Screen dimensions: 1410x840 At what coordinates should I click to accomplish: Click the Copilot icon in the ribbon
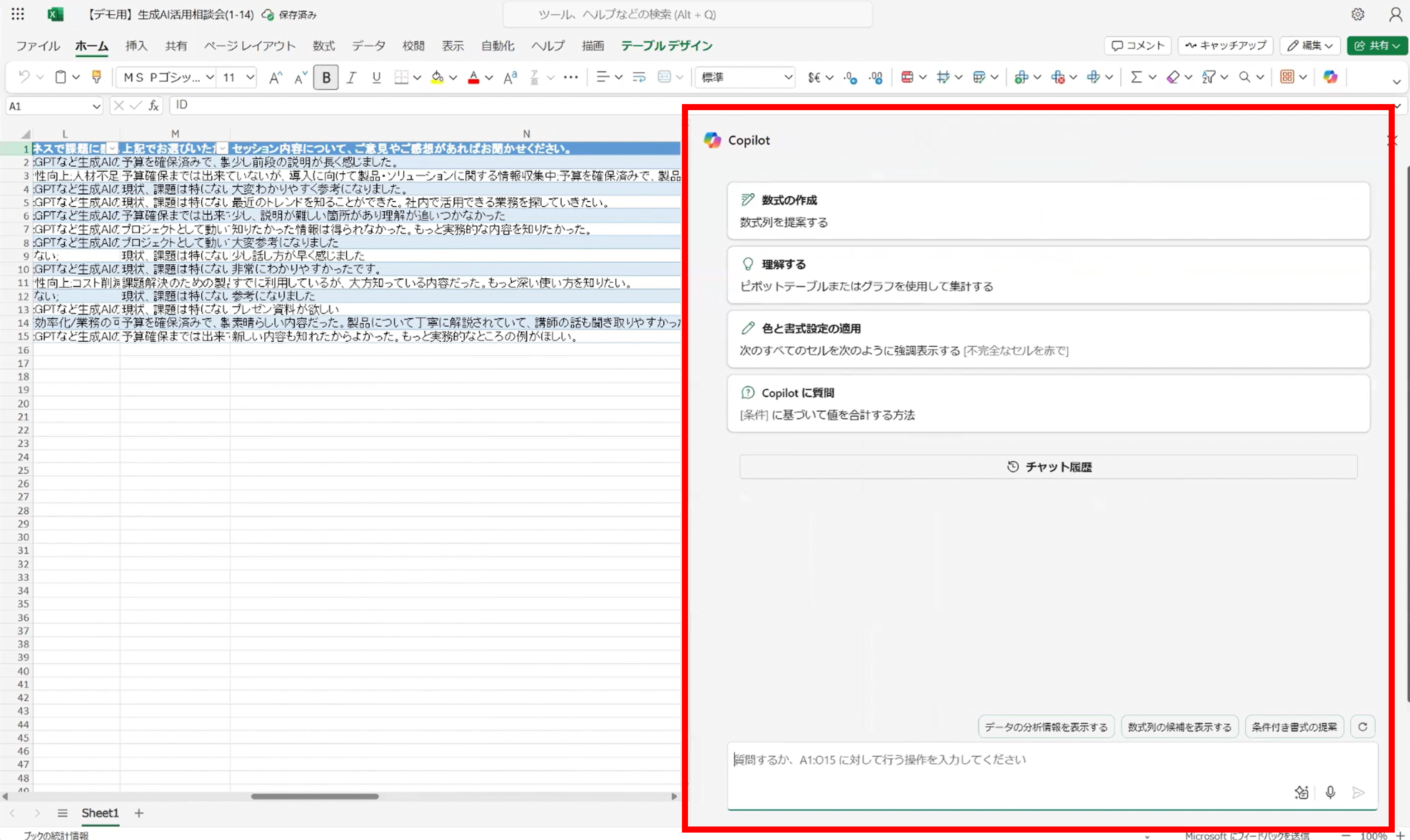[x=1330, y=77]
